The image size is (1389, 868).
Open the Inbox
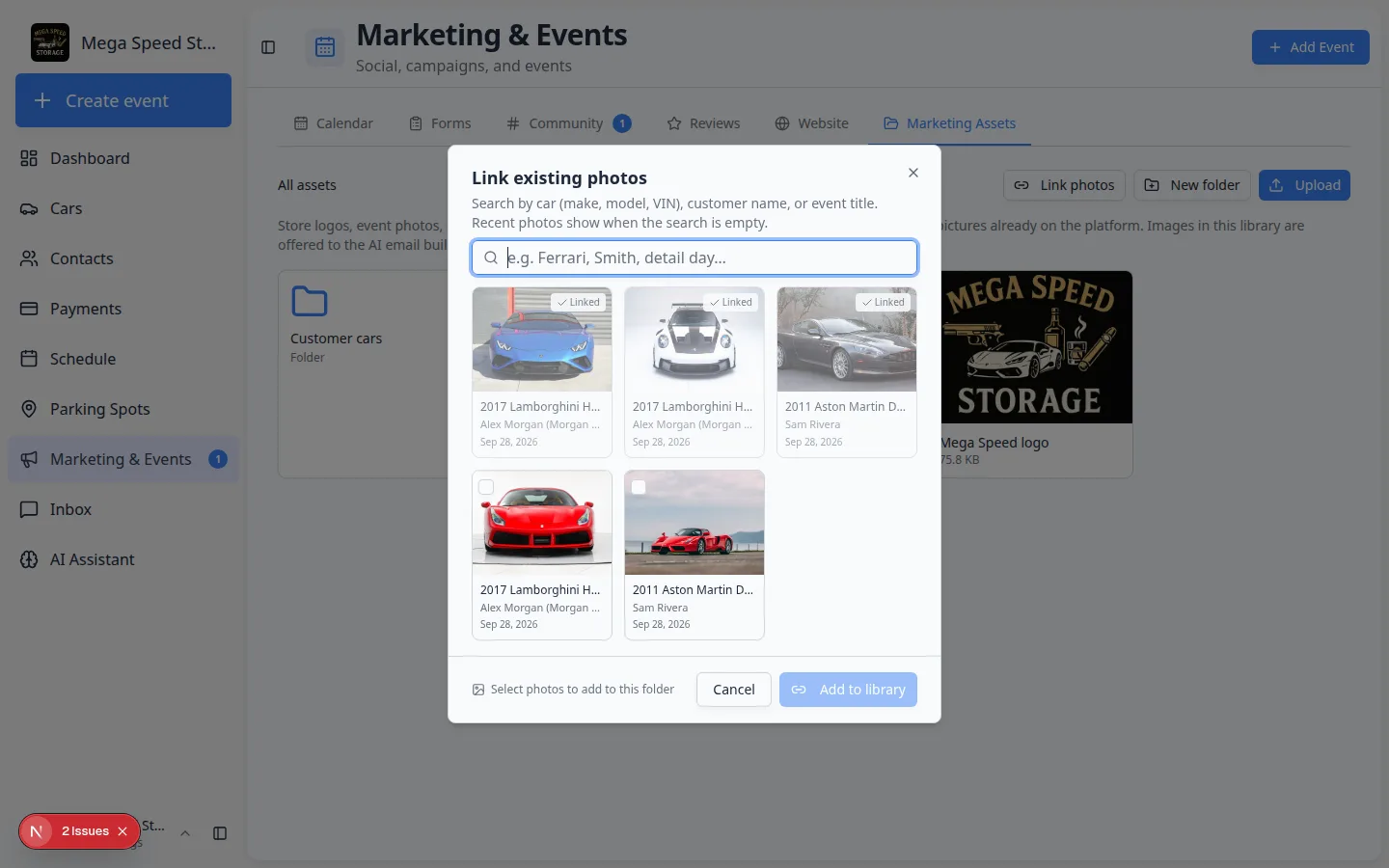point(123,509)
